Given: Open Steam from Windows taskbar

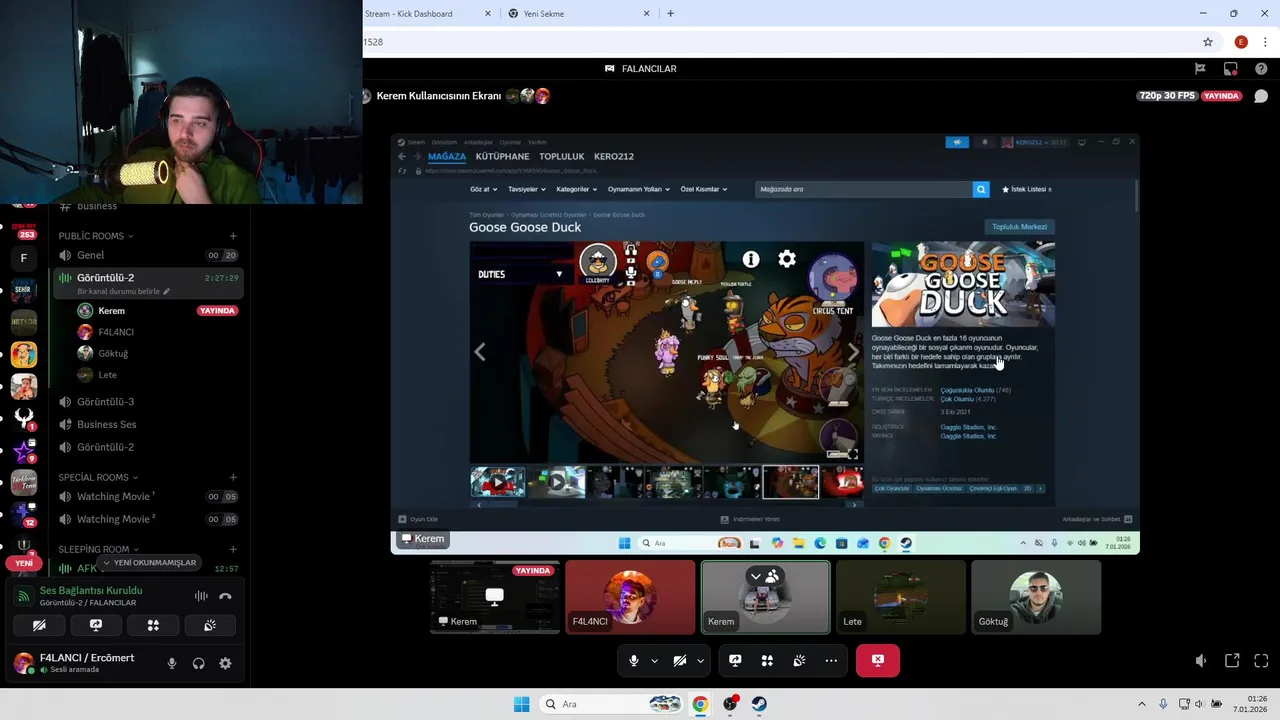Looking at the screenshot, I should tap(760, 704).
